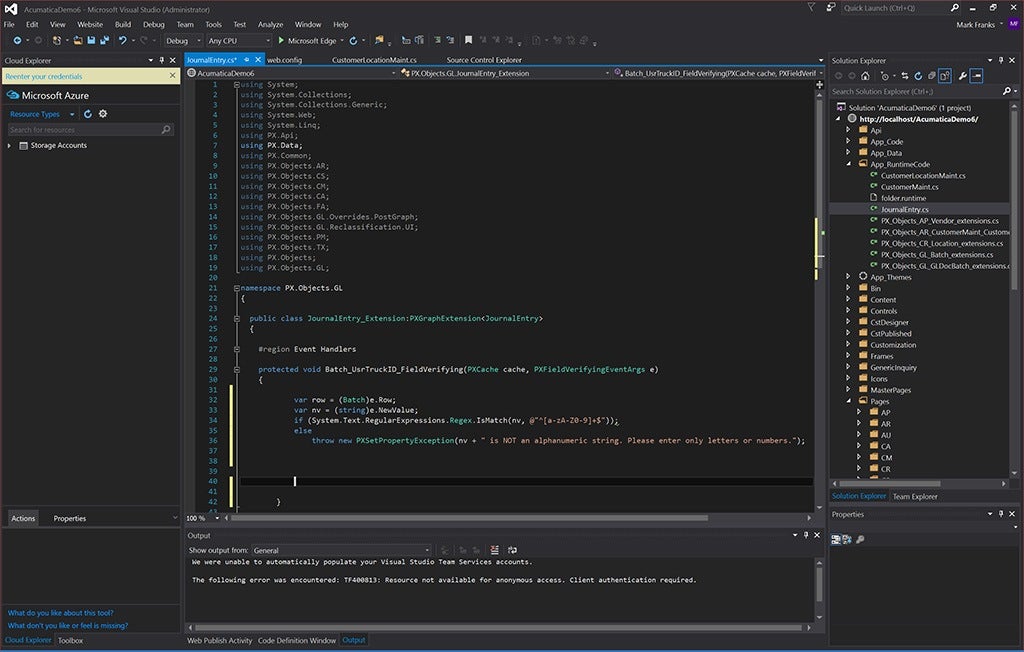1024x652 pixels.
Task: Click the Clear All icon in Output panel
Action: point(494,550)
